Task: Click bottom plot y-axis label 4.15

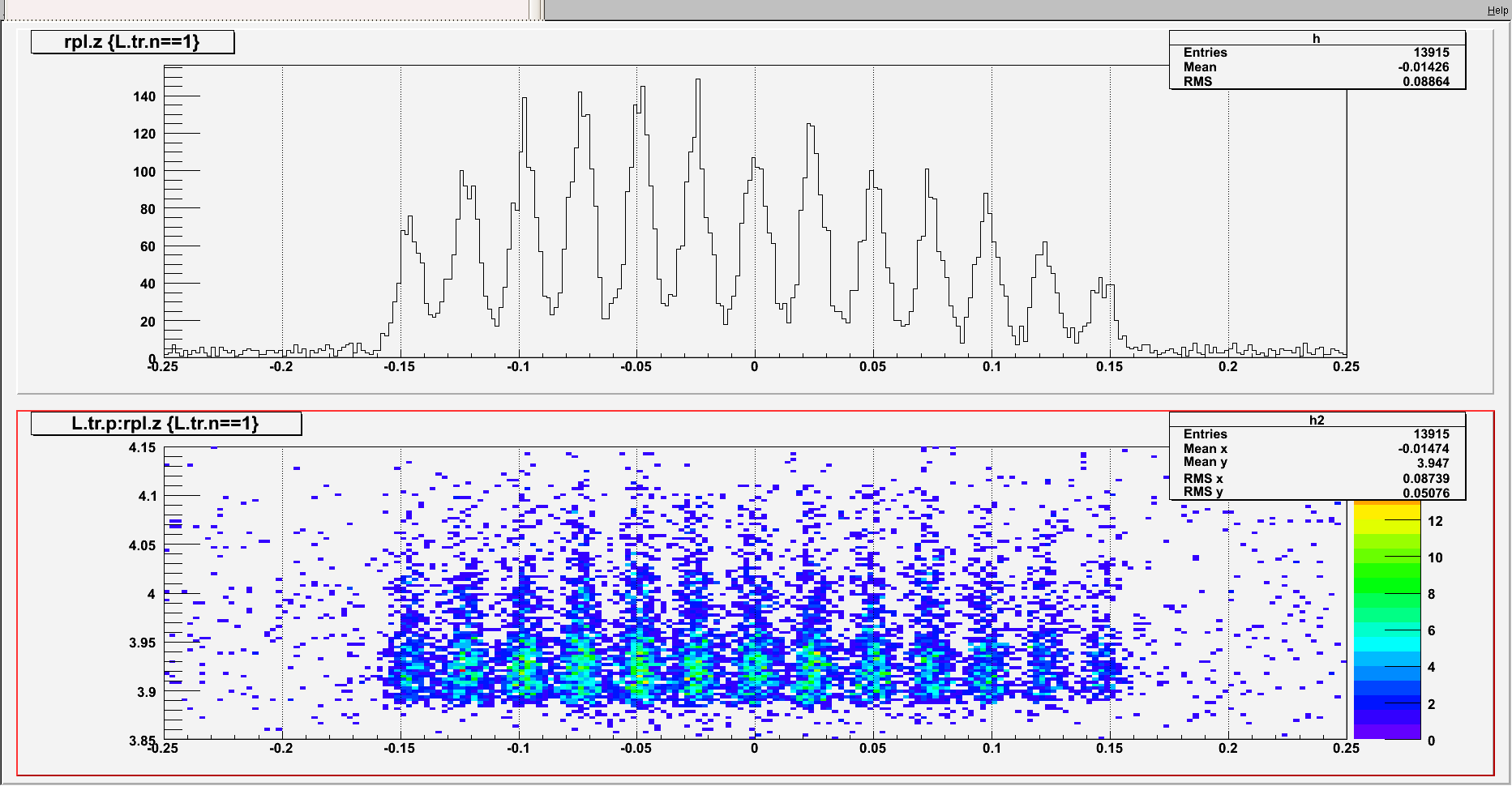Action: [142, 448]
